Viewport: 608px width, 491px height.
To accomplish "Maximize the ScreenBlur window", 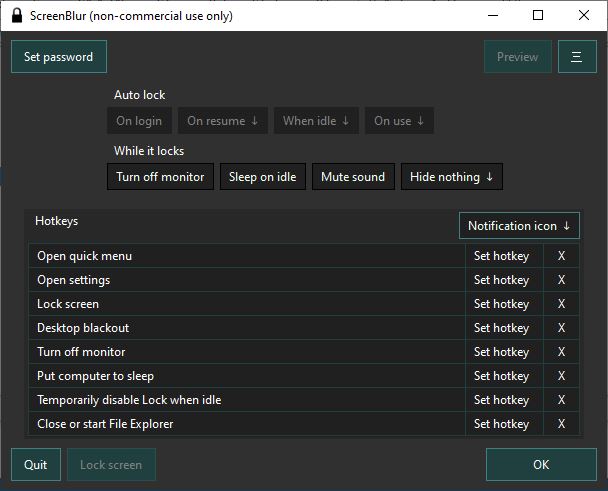I will tap(538, 16).
